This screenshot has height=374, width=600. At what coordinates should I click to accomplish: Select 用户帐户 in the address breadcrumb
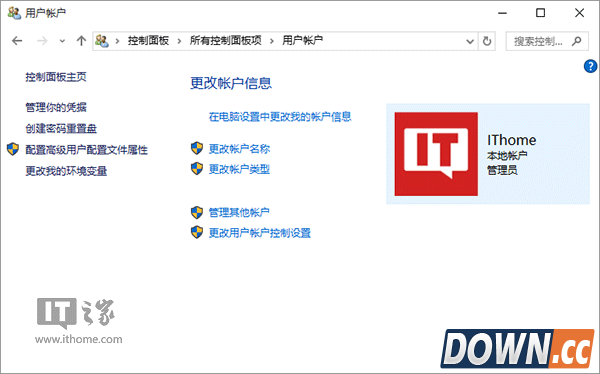coord(302,40)
